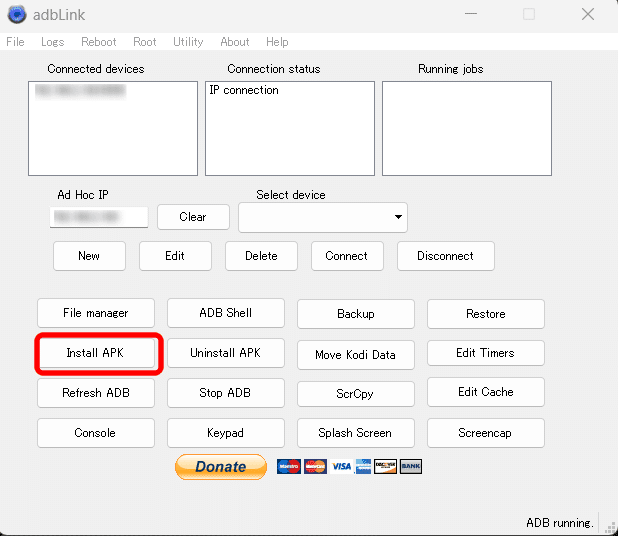Click the New device button
Image resolution: width=618 pixels, height=536 pixels.
point(89,256)
